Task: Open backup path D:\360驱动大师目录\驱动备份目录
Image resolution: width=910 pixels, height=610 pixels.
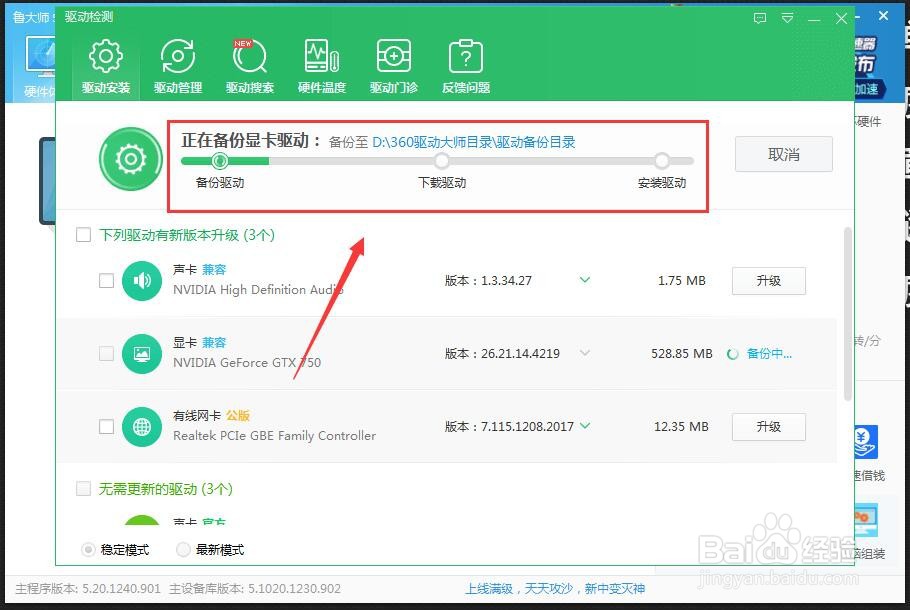Action: click(x=474, y=142)
